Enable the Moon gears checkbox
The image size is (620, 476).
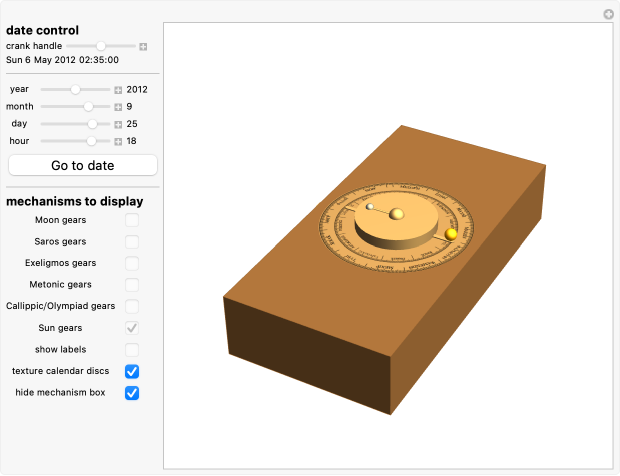click(x=132, y=220)
